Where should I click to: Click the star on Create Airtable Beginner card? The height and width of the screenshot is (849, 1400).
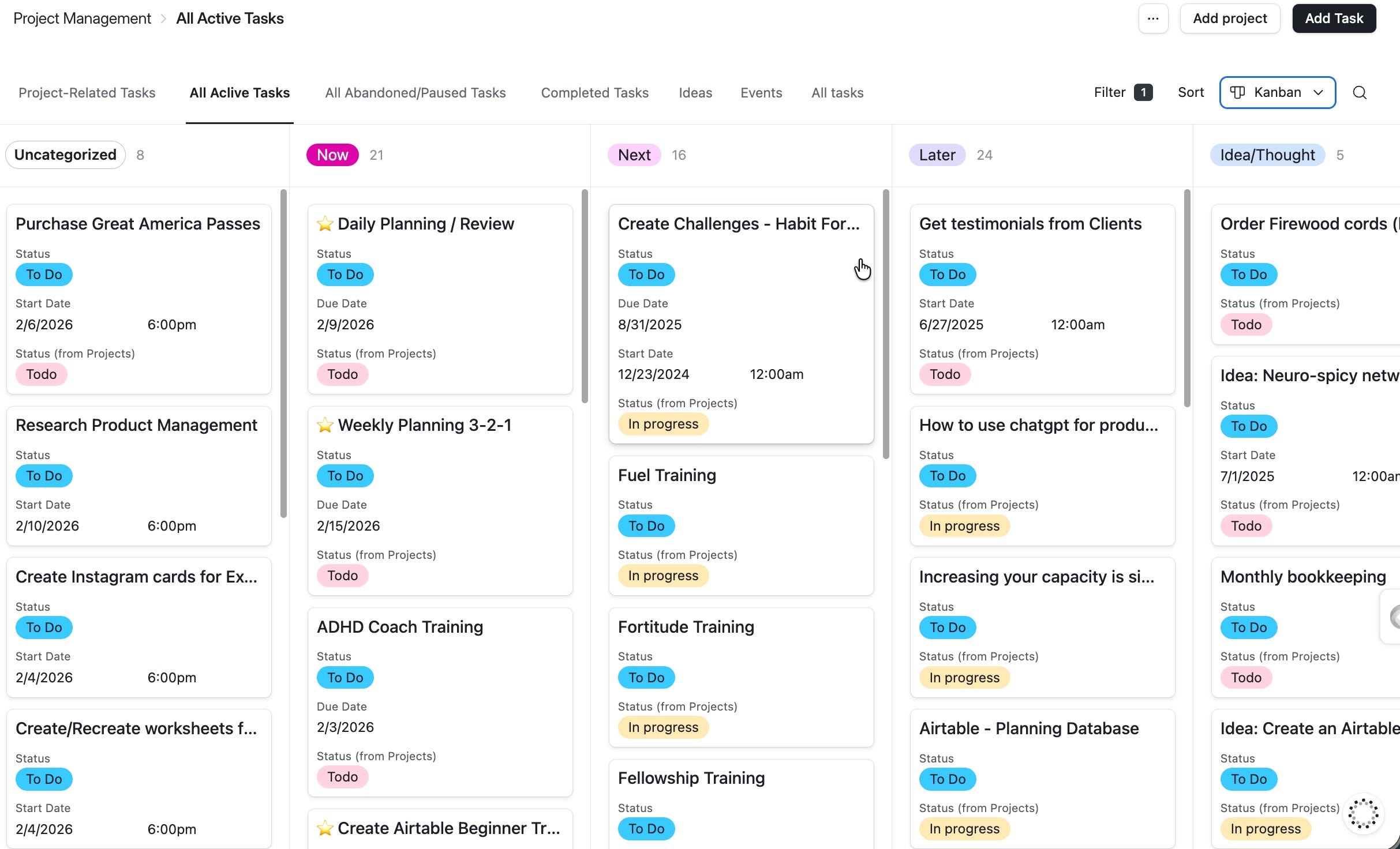pos(325,828)
